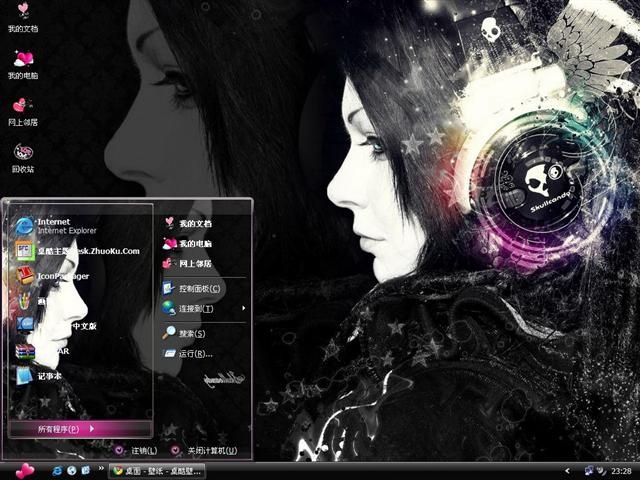Open the 我的文档 desktop icon
This screenshot has height=480, width=640.
[x=23, y=18]
